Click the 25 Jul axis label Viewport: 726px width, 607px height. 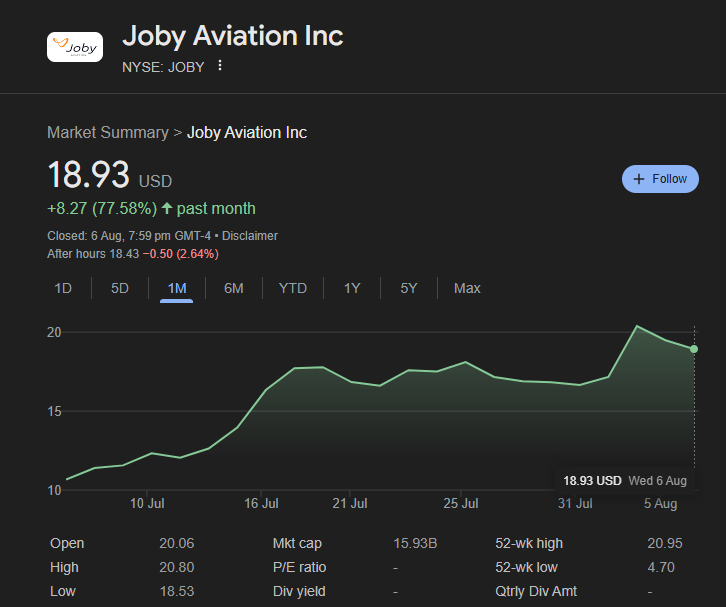461,503
